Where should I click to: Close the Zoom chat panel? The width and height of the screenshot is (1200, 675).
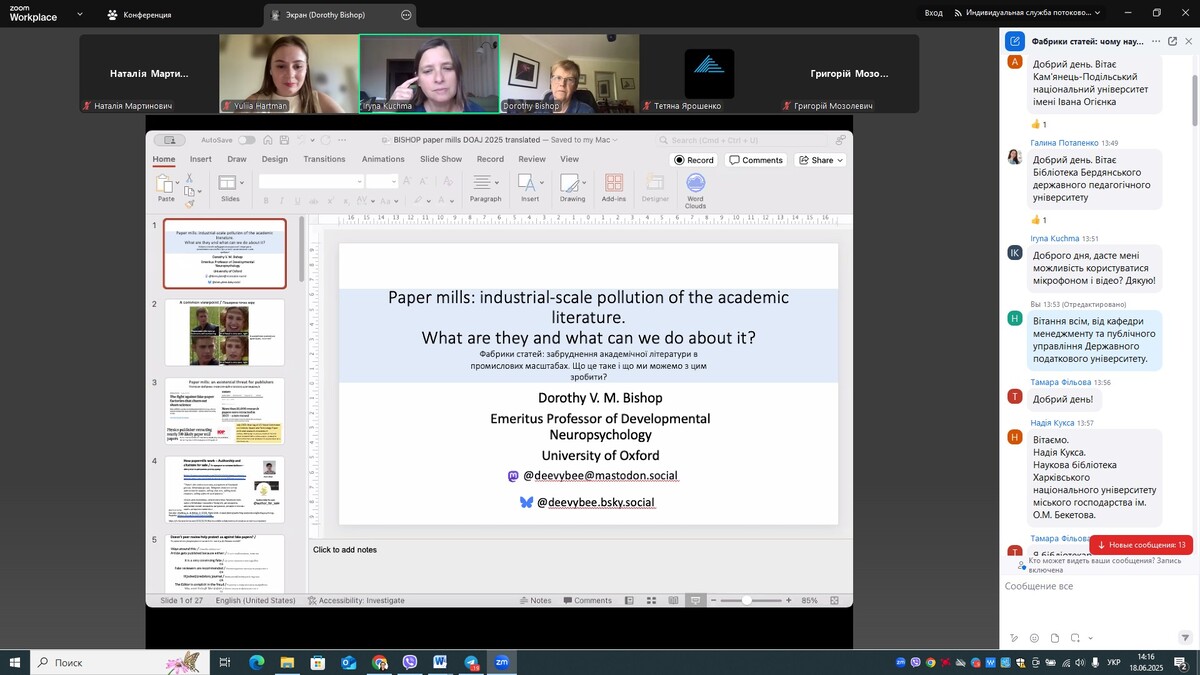click(1188, 41)
